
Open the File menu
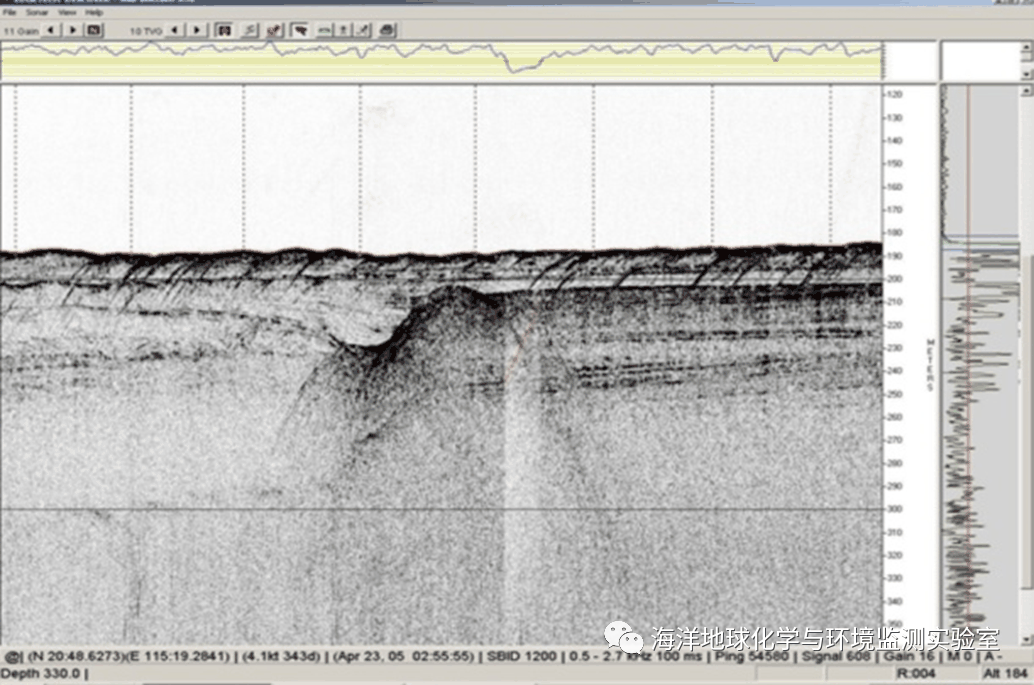click(x=8, y=13)
